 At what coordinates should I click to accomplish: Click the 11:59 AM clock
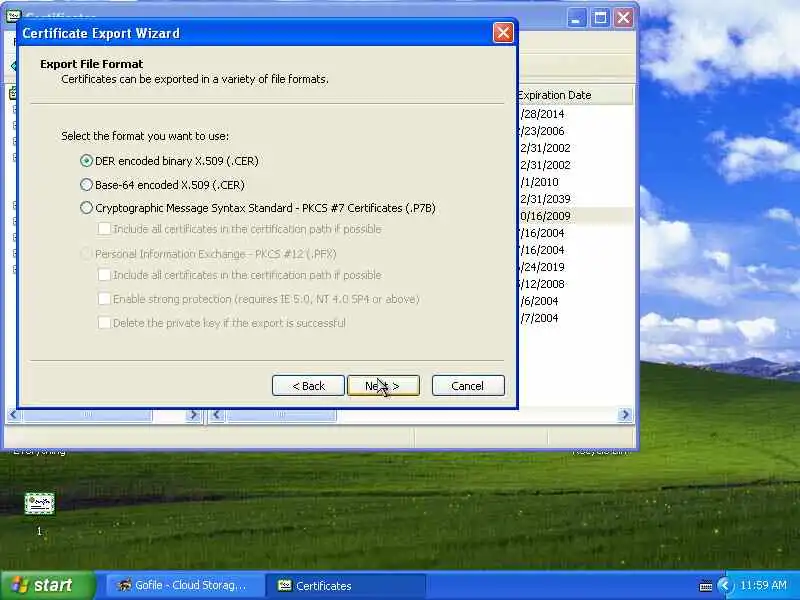(763, 585)
